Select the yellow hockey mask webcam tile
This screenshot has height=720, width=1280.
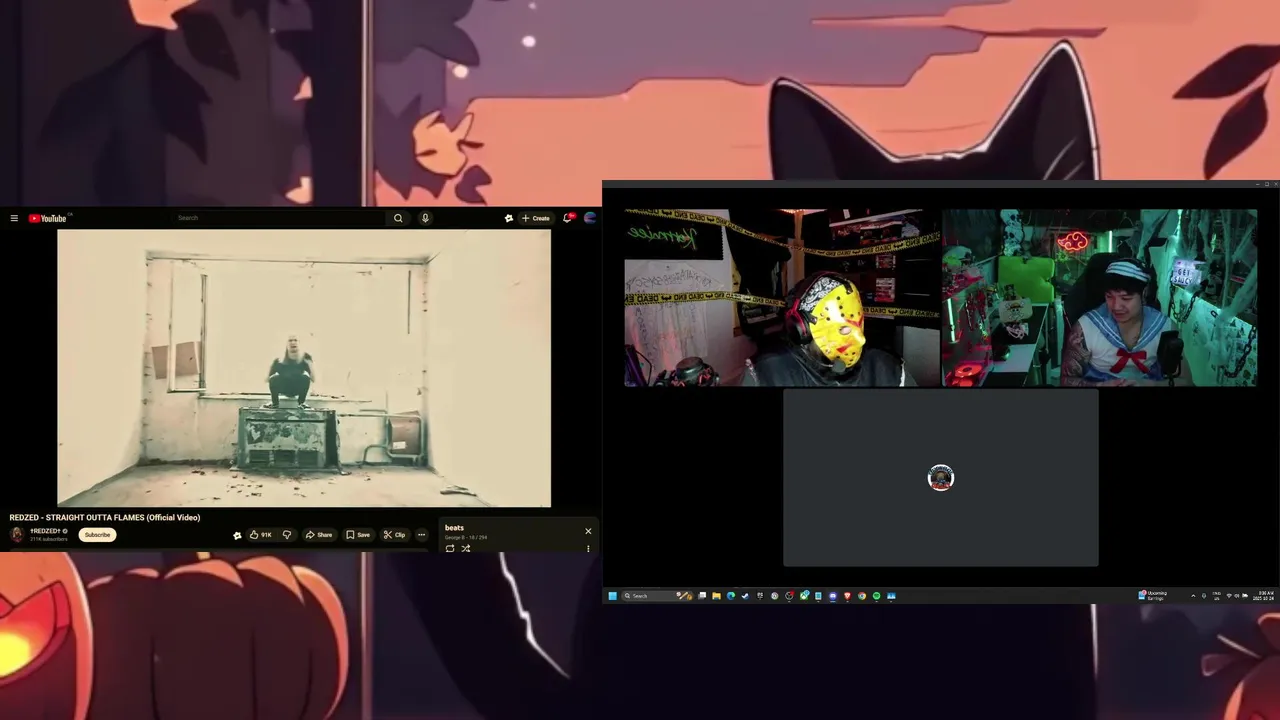[781, 298]
